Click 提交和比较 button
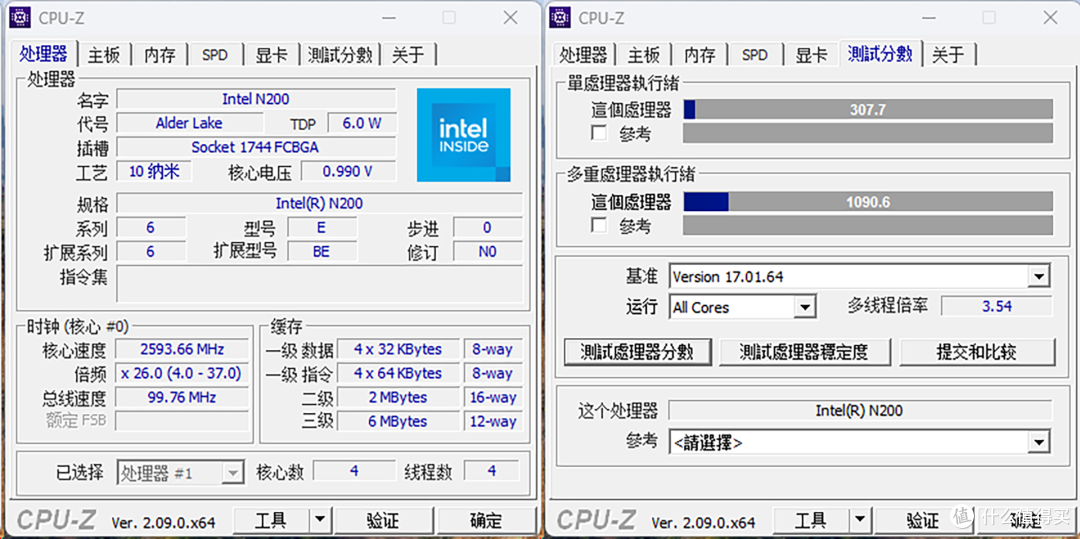 (x=977, y=352)
